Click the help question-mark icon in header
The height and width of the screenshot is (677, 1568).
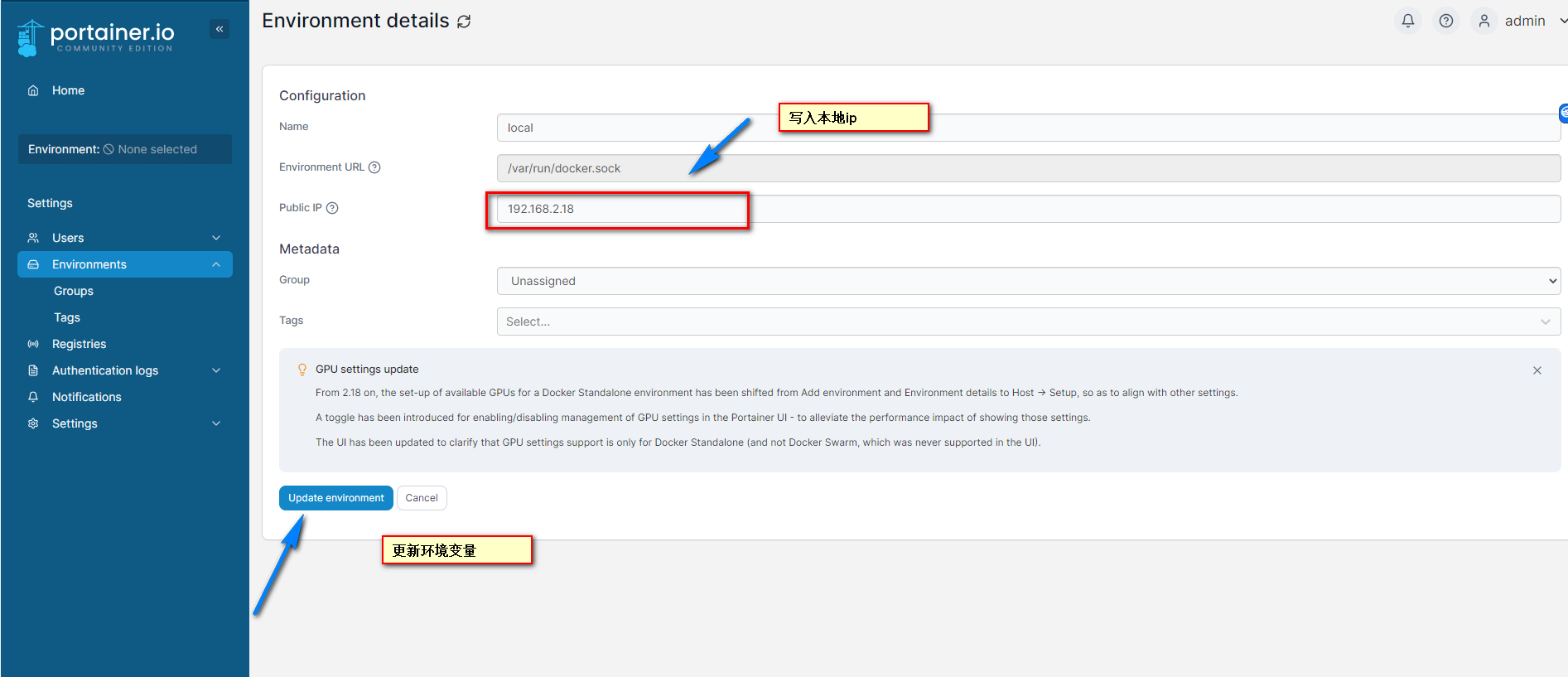coord(1445,21)
